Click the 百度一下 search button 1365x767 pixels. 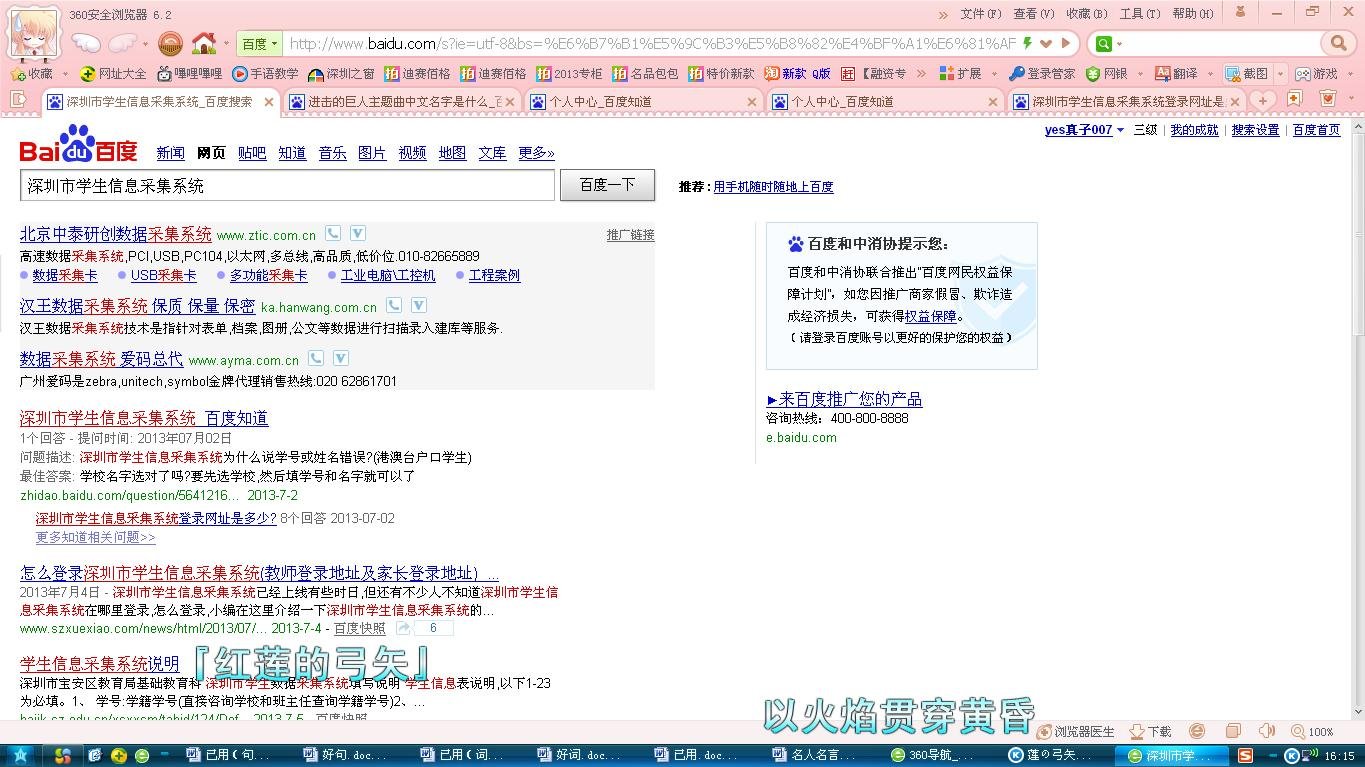click(x=607, y=185)
